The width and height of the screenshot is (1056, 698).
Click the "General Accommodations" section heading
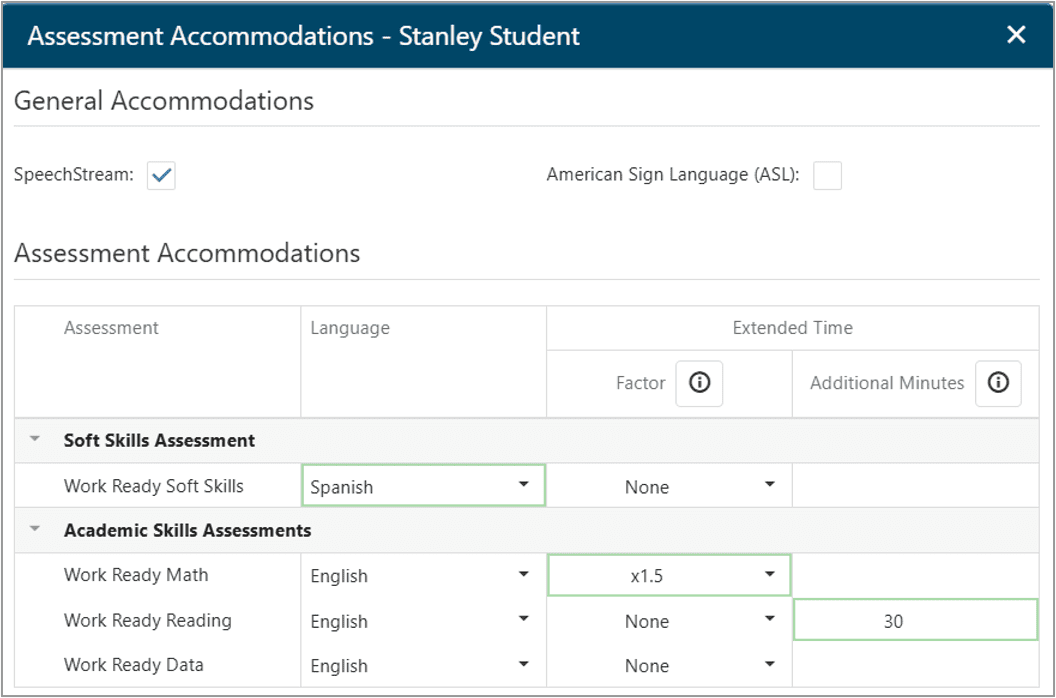(164, 101)
